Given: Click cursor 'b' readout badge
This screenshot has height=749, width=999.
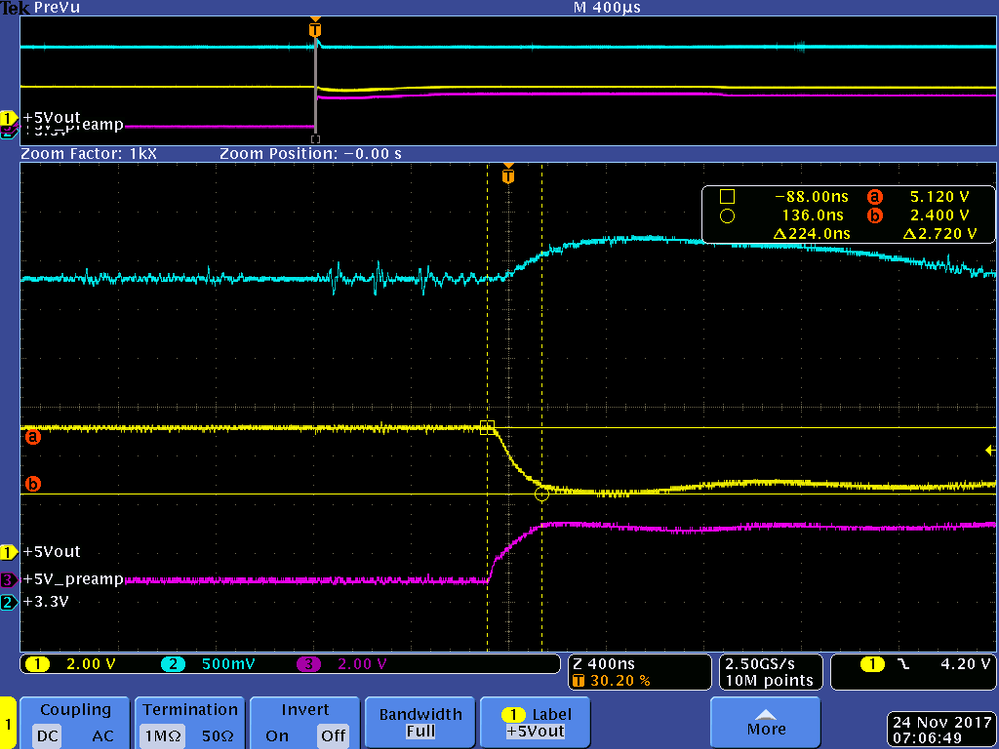Looking at the screenshot, I should tap(875, 216).
